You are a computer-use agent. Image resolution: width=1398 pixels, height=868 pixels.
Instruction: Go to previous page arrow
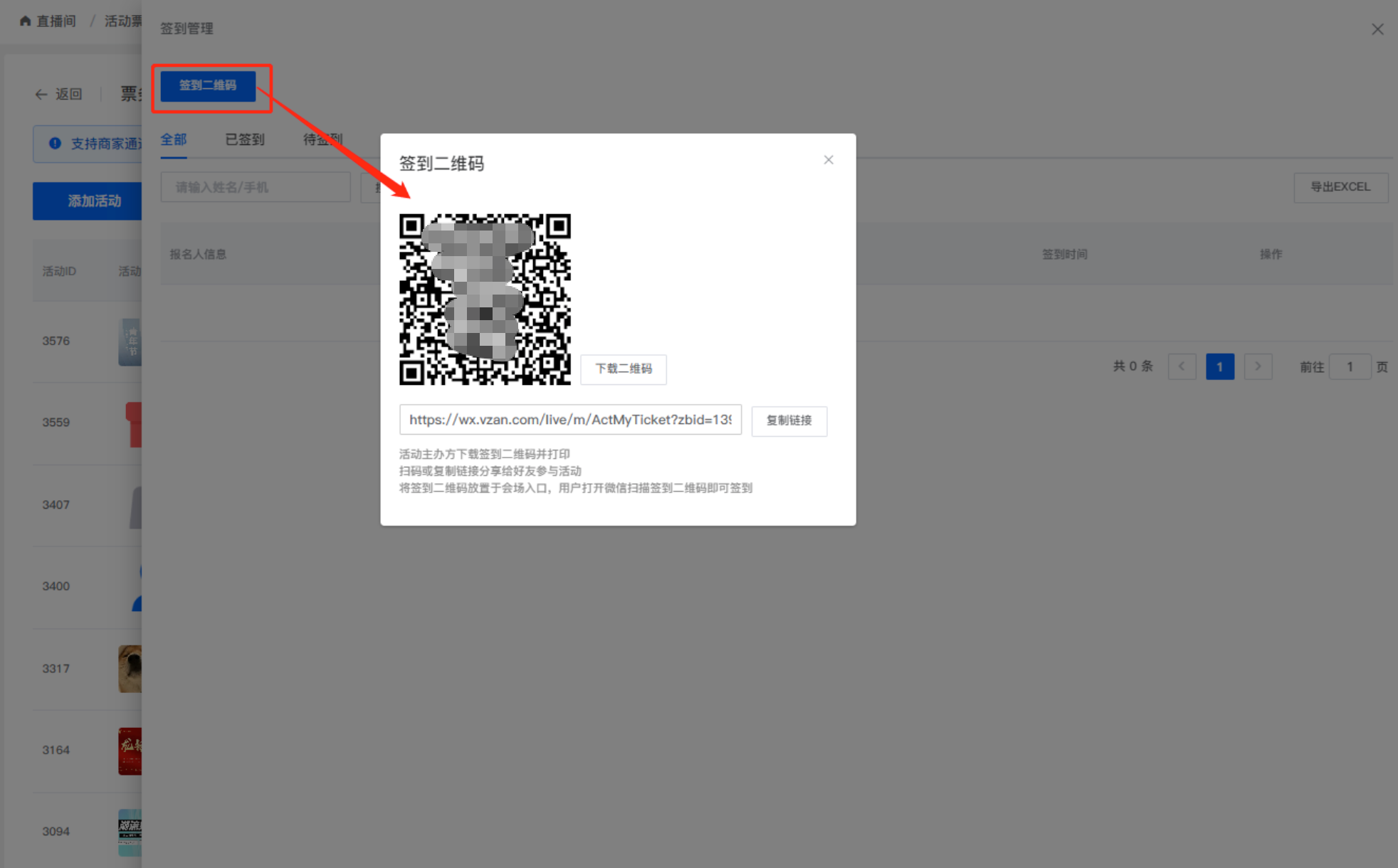(x=1182, y=366)
